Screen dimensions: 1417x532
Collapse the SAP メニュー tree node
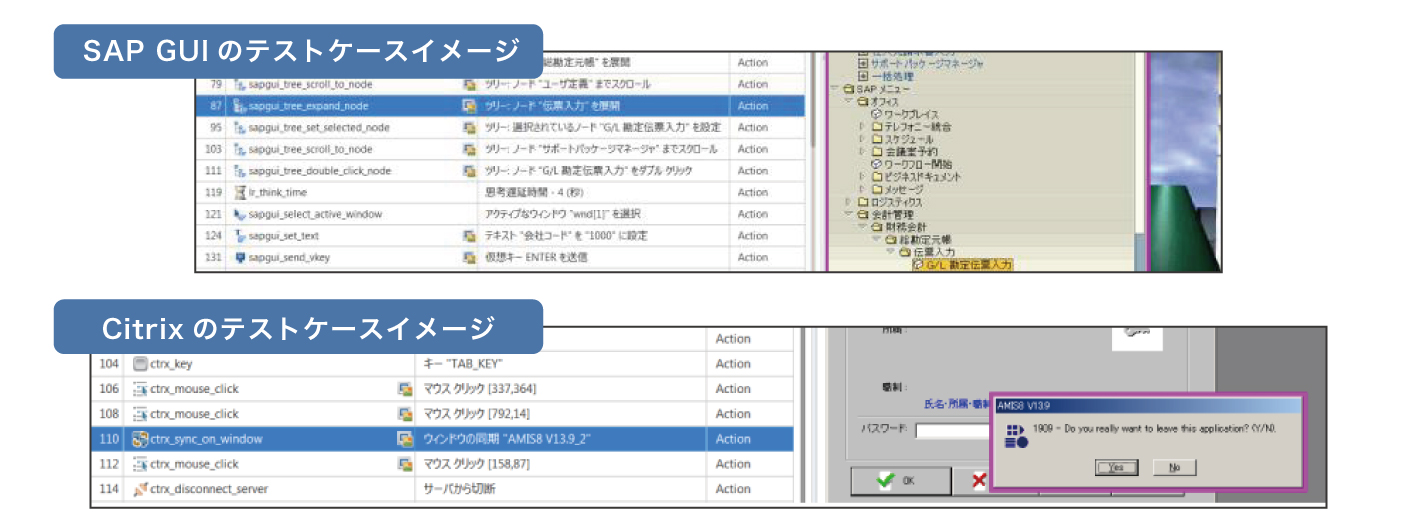point(836,89)
